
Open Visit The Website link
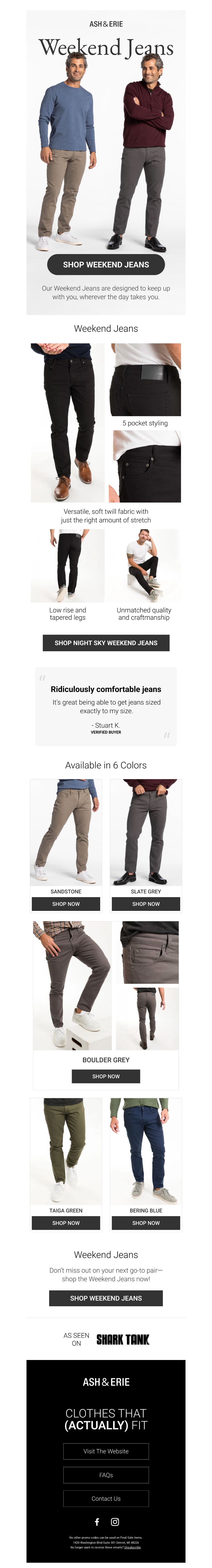click(106, 1451)
